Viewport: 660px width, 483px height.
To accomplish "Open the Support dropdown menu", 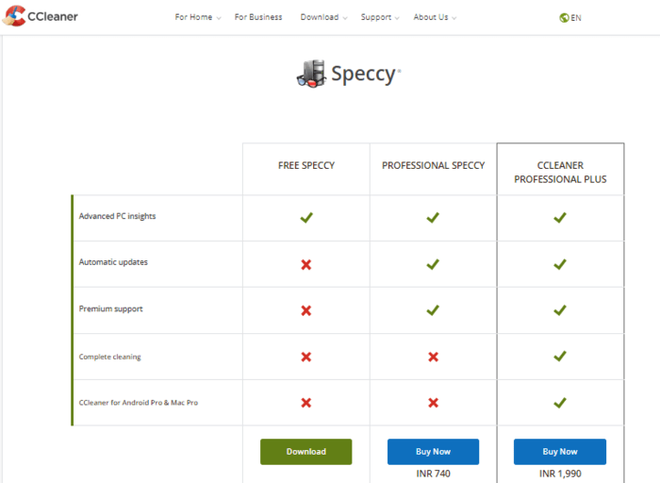I will pyautogui.click(x=380, y=17).
